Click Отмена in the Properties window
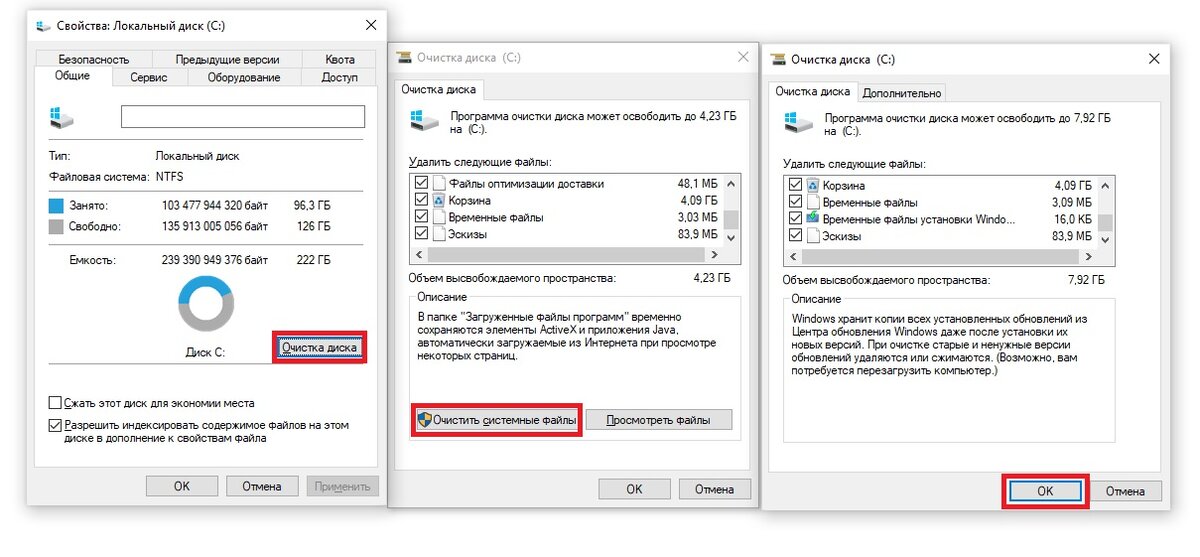 click(x=262, y=486)
